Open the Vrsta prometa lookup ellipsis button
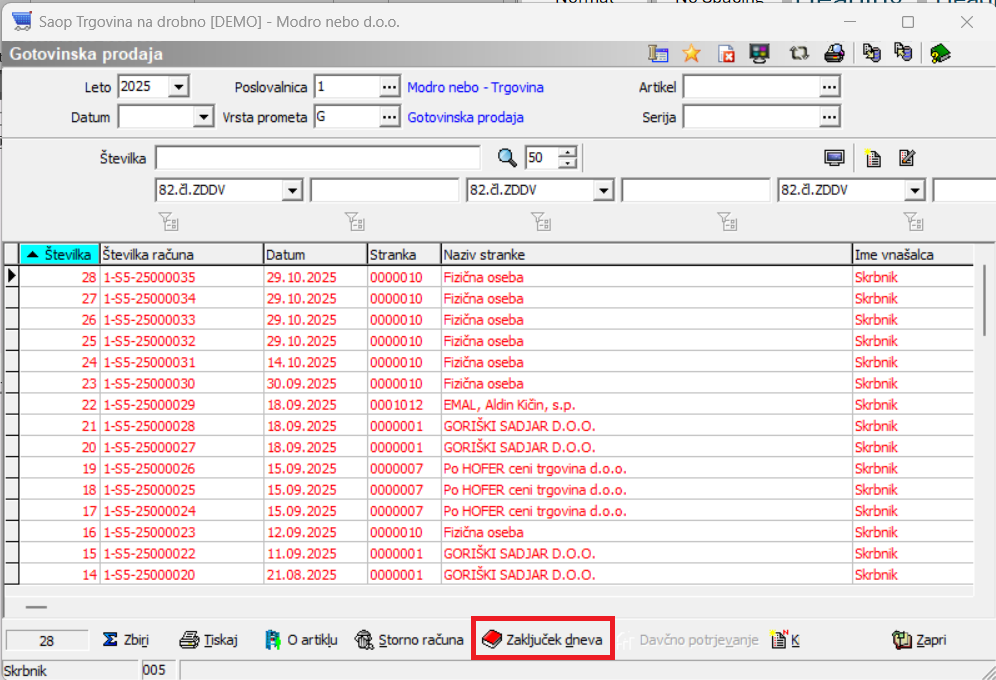996x680 pixels. click(389, 117)
